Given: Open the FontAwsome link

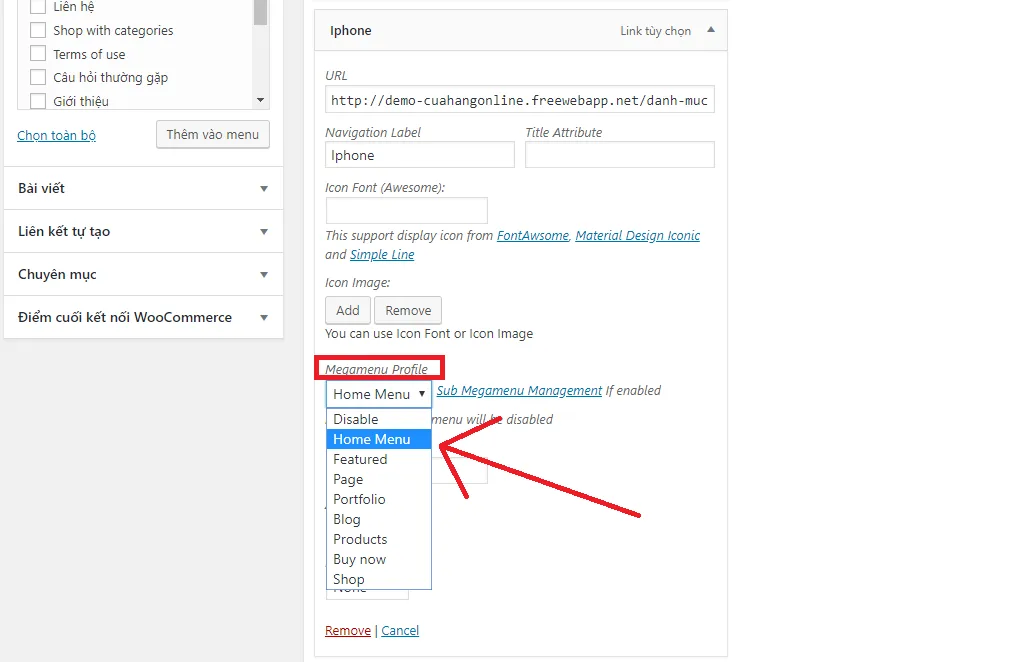Looking at the screenshot, I should (533, 235).
